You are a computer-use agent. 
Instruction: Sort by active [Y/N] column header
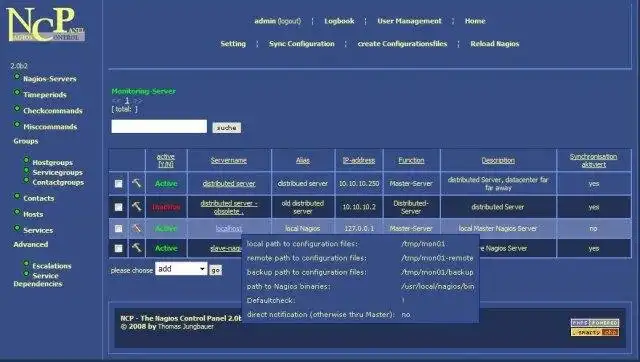click(x=166, y=160)
